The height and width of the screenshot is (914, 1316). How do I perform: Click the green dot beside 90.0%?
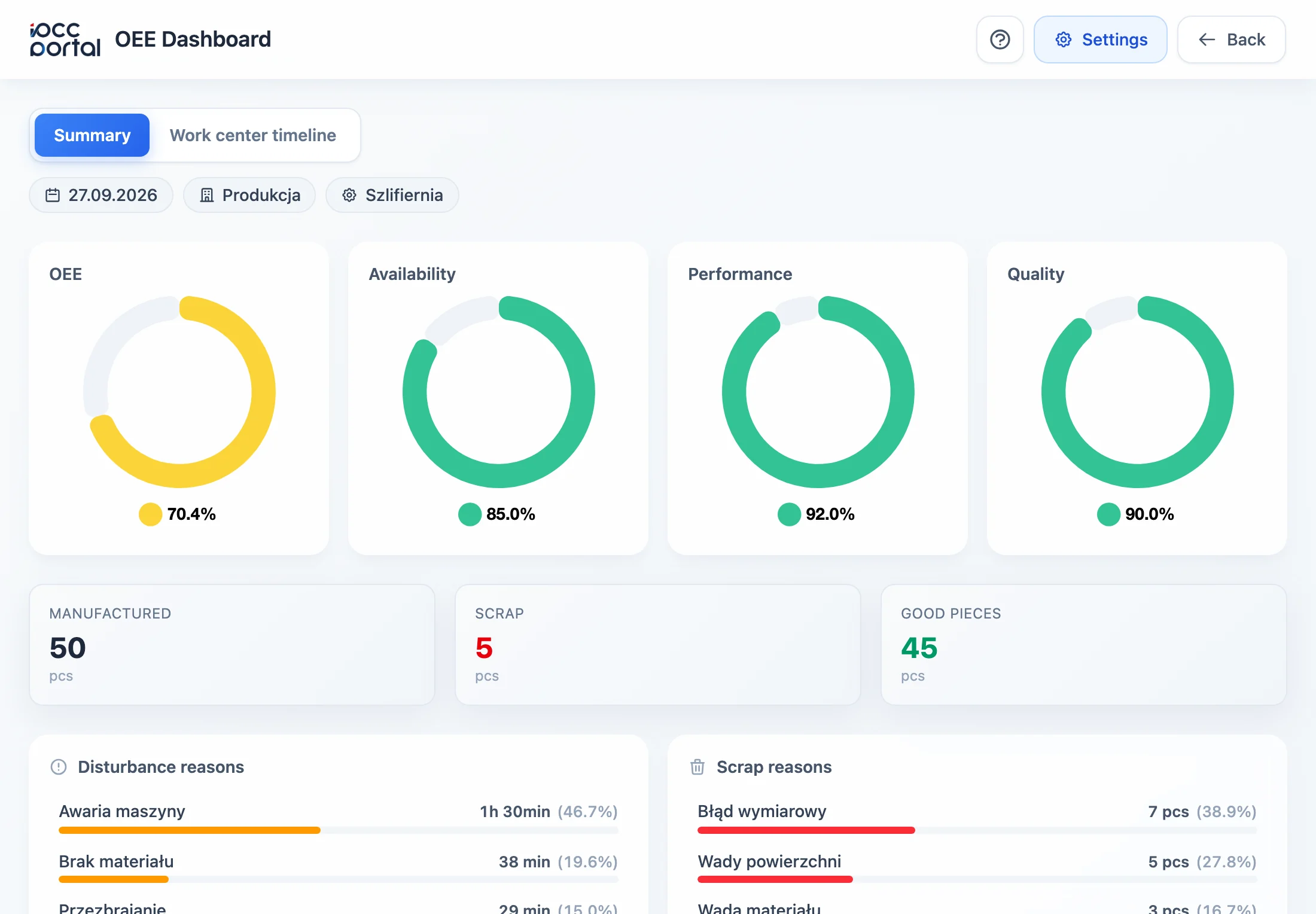tap(1108, 514)
